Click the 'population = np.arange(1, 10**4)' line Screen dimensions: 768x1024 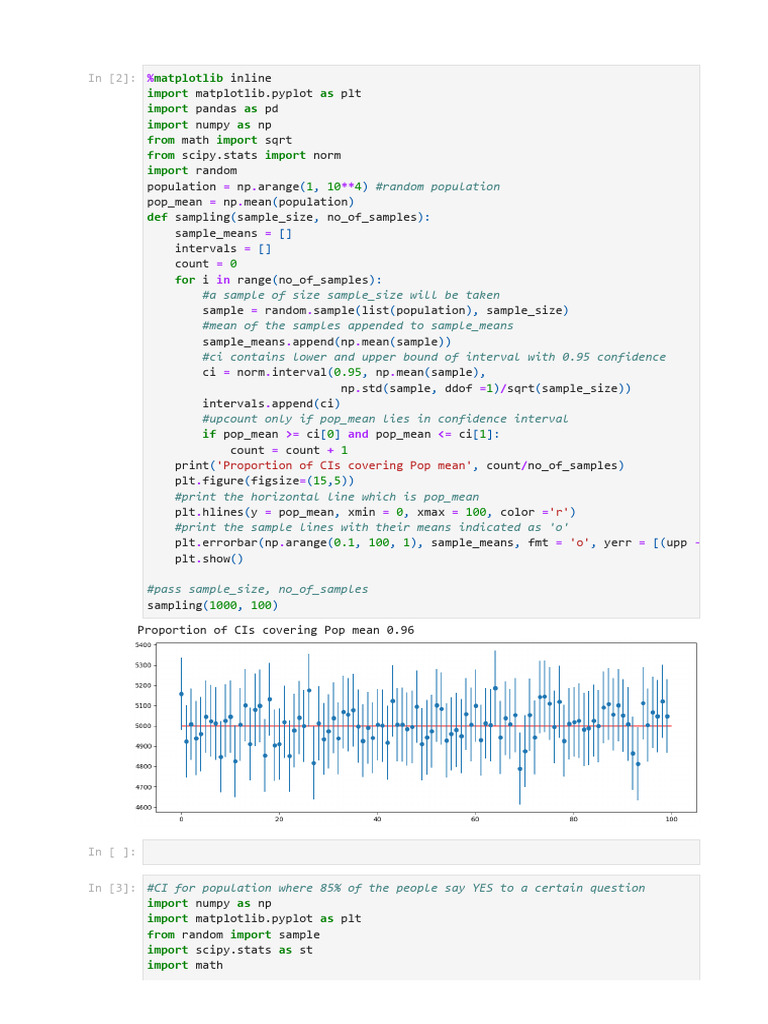click(x=323, y=187)
